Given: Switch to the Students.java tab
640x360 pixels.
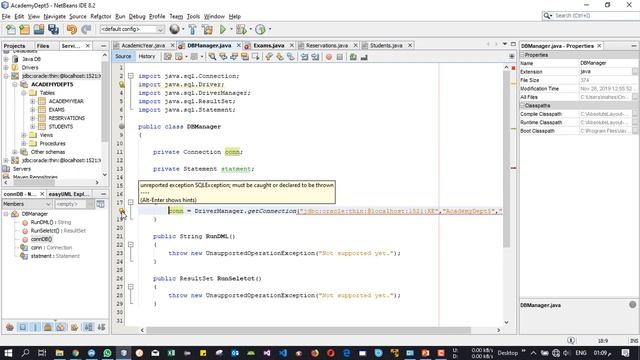Looking at the screenshot, I should click(x=386, y=45).
